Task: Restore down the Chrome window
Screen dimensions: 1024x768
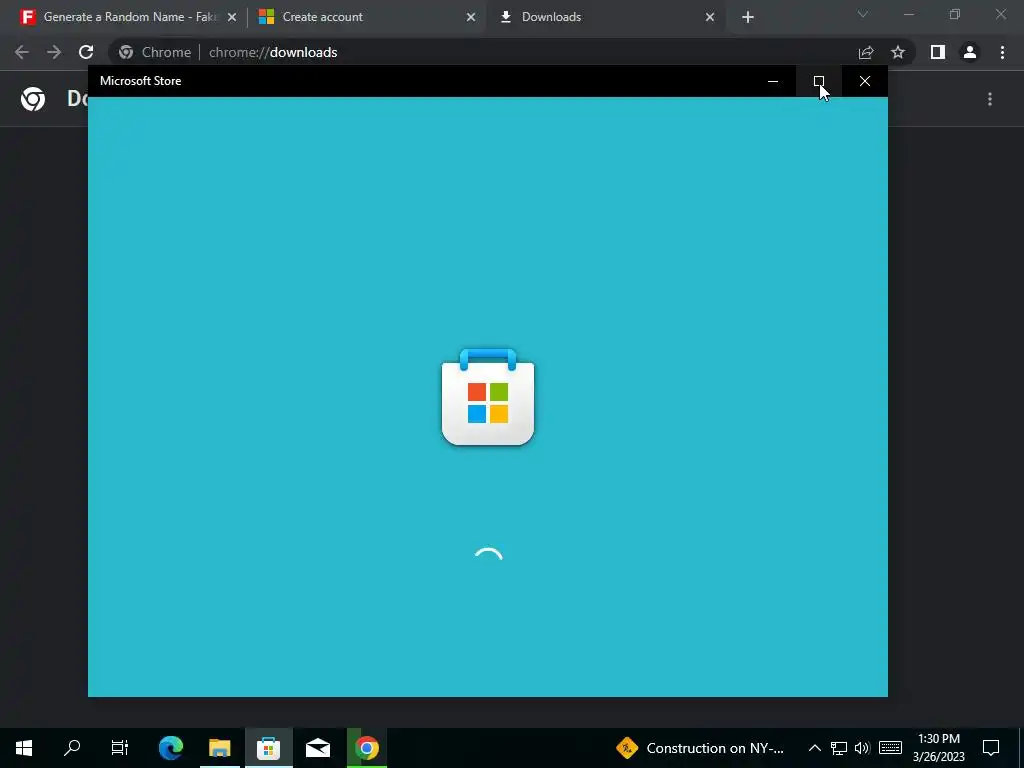Action: point(955,14)
